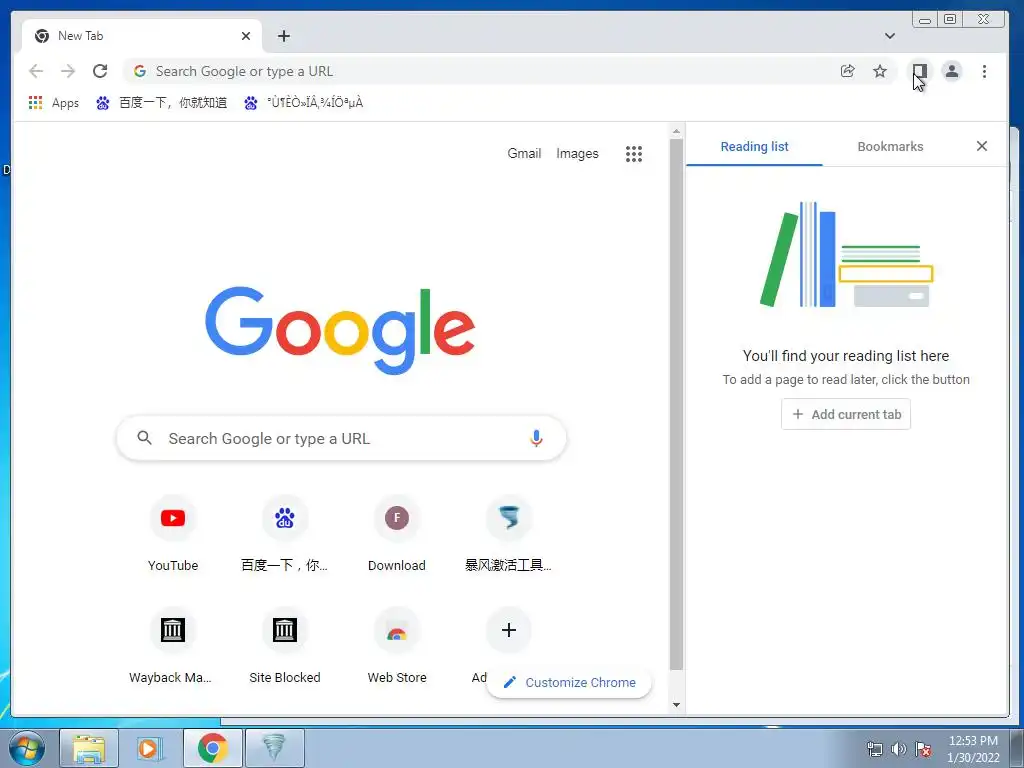Open the Site Blocked shortcut
This screenshot has height=768, width=1024.
(285, 645)
